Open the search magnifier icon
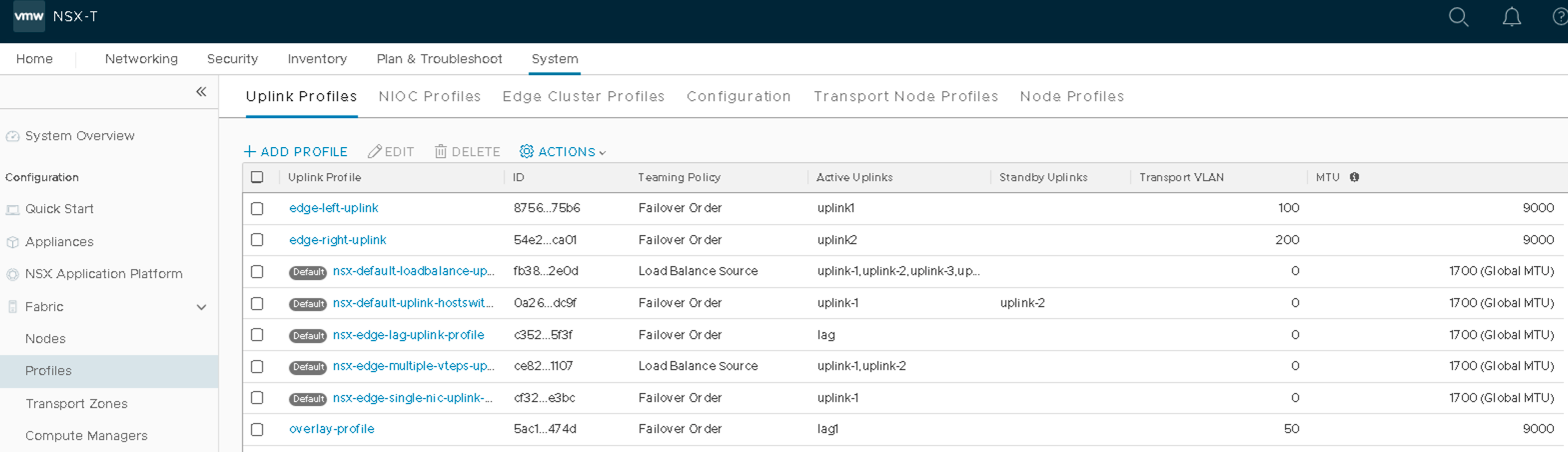 (1458, 17)
